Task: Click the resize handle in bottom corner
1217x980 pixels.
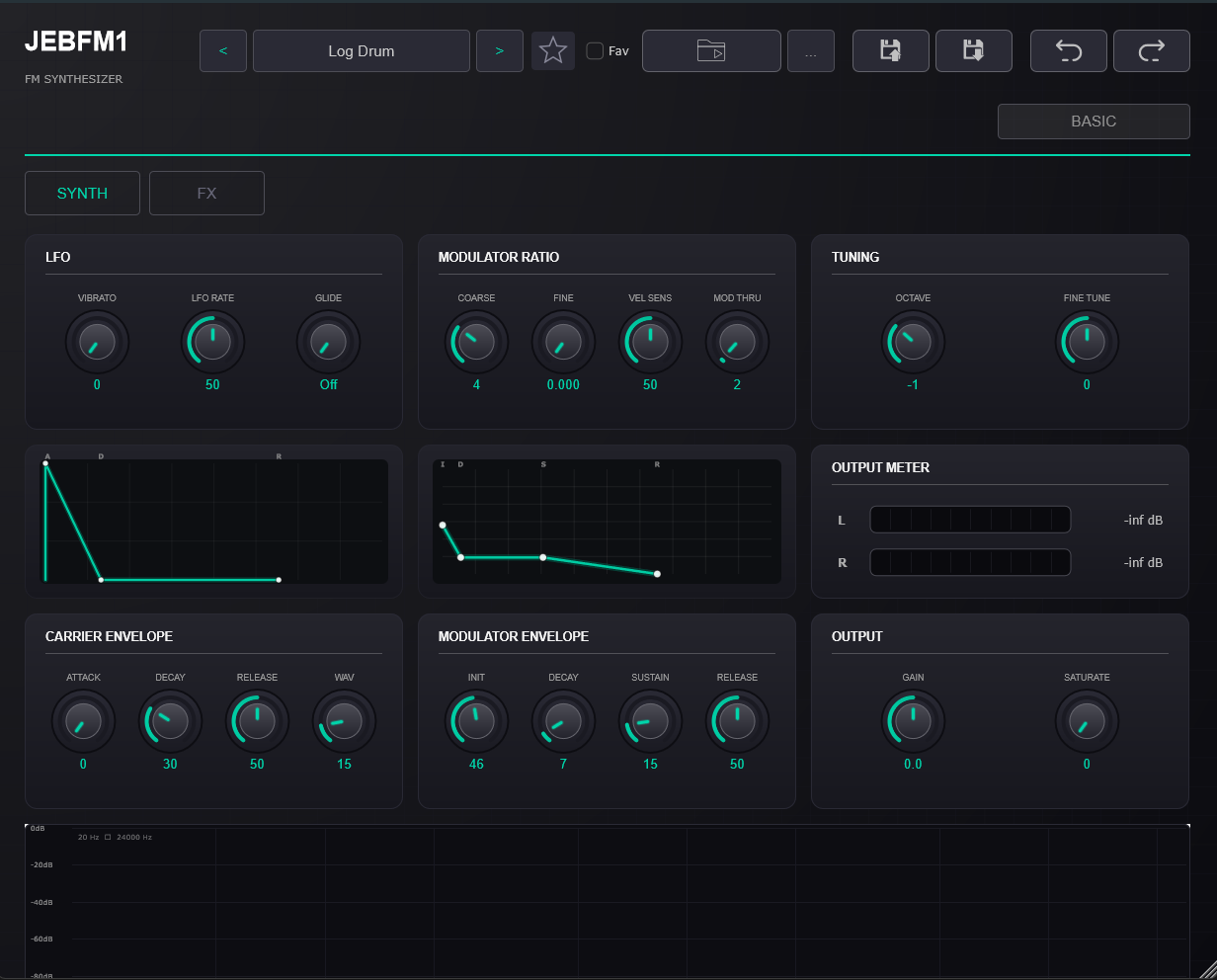Action: coord(1207,969)
